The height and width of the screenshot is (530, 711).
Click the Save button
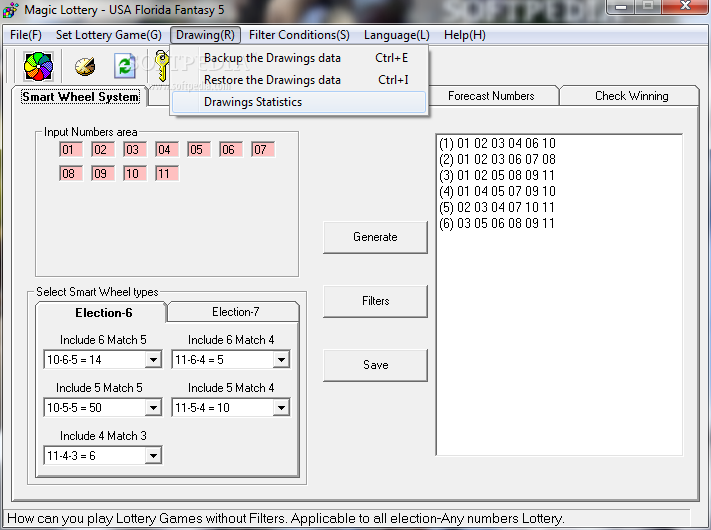[375, 365]
